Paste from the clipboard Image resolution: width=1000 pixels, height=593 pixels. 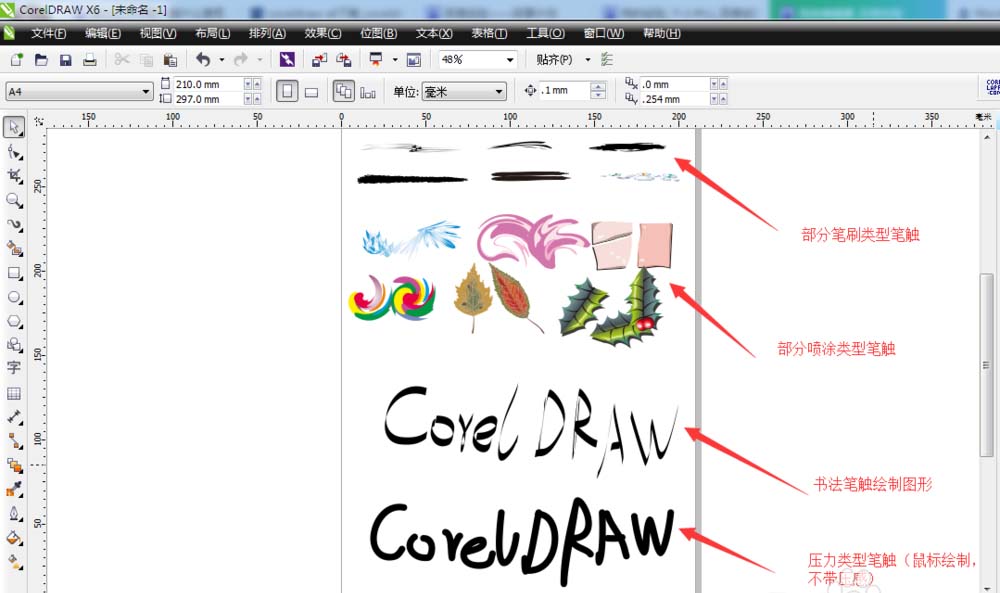(170, 60)
